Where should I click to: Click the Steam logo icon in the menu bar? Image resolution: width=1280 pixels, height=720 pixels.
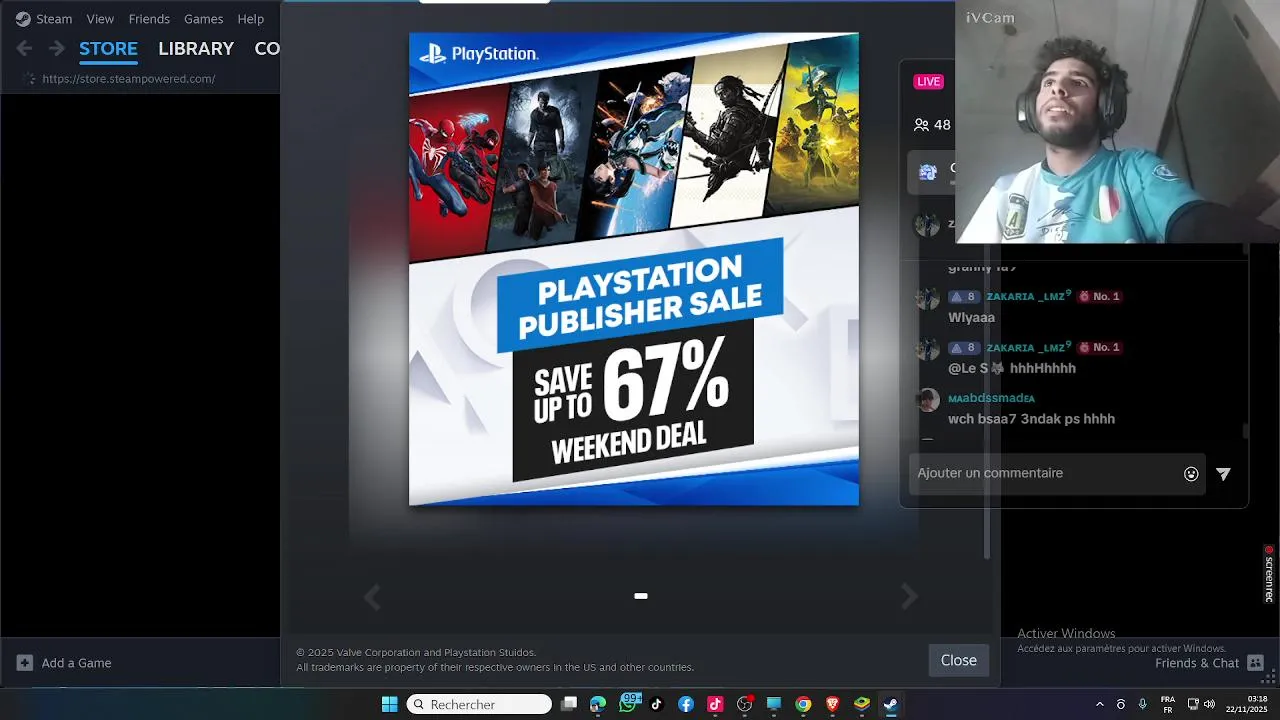click(x=23, y=19)
